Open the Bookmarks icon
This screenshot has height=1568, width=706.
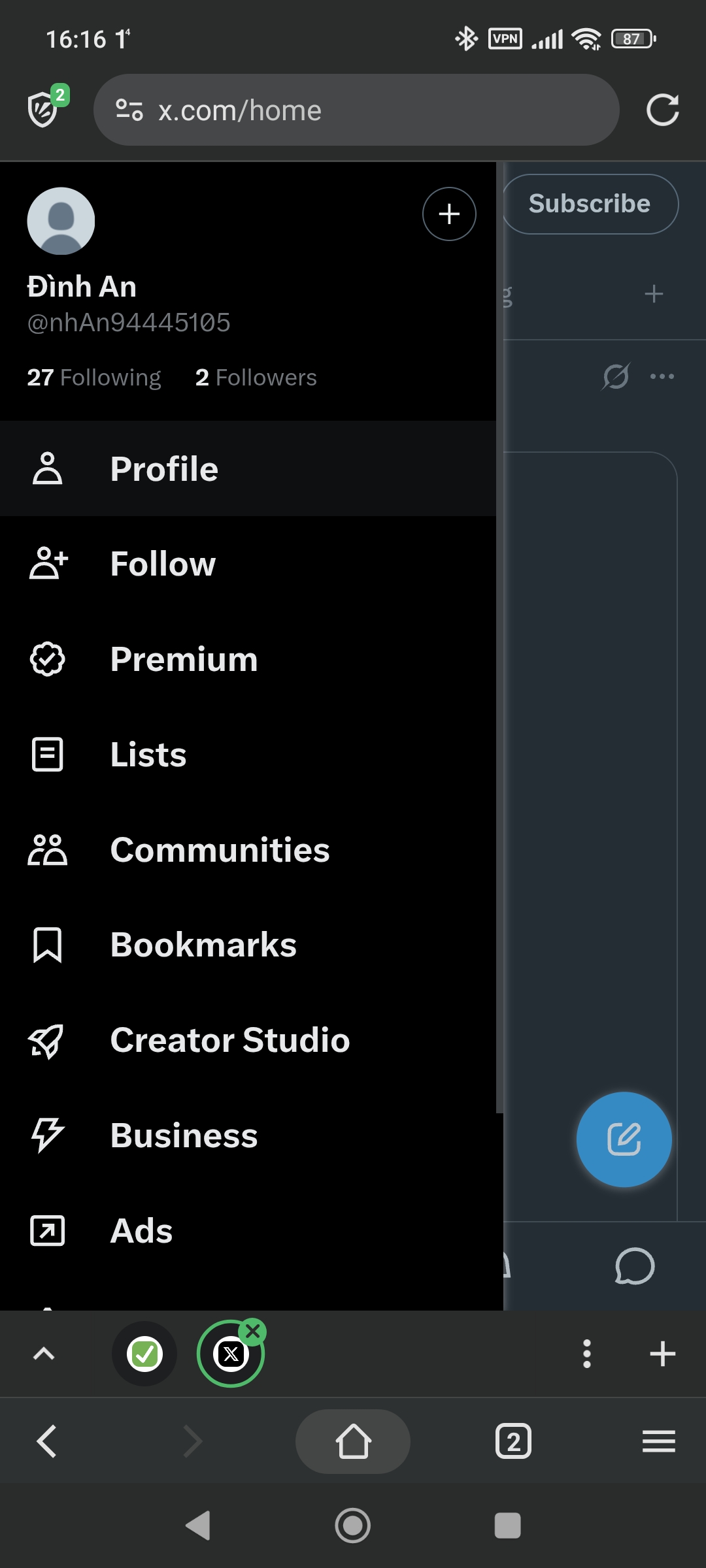pos(48,945)
